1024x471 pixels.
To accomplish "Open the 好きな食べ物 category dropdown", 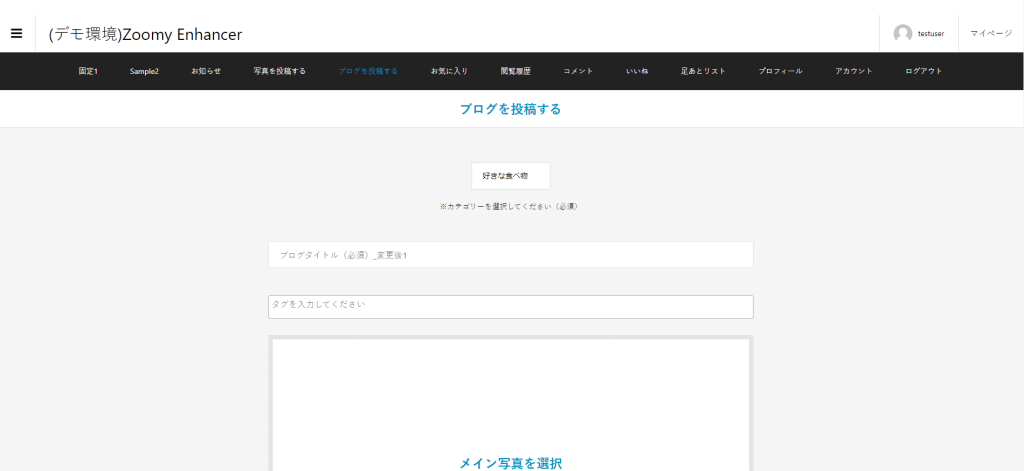I will coord(510,175).
